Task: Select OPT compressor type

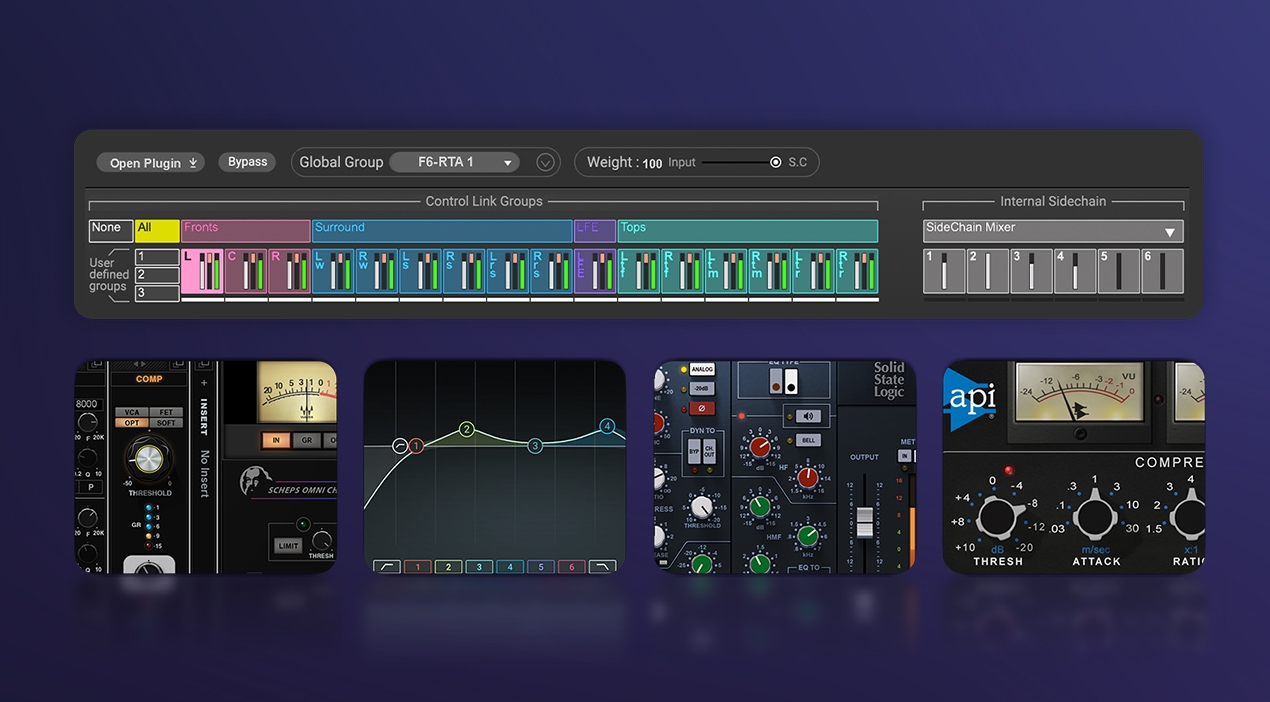Action: click(x=133, y=423)
